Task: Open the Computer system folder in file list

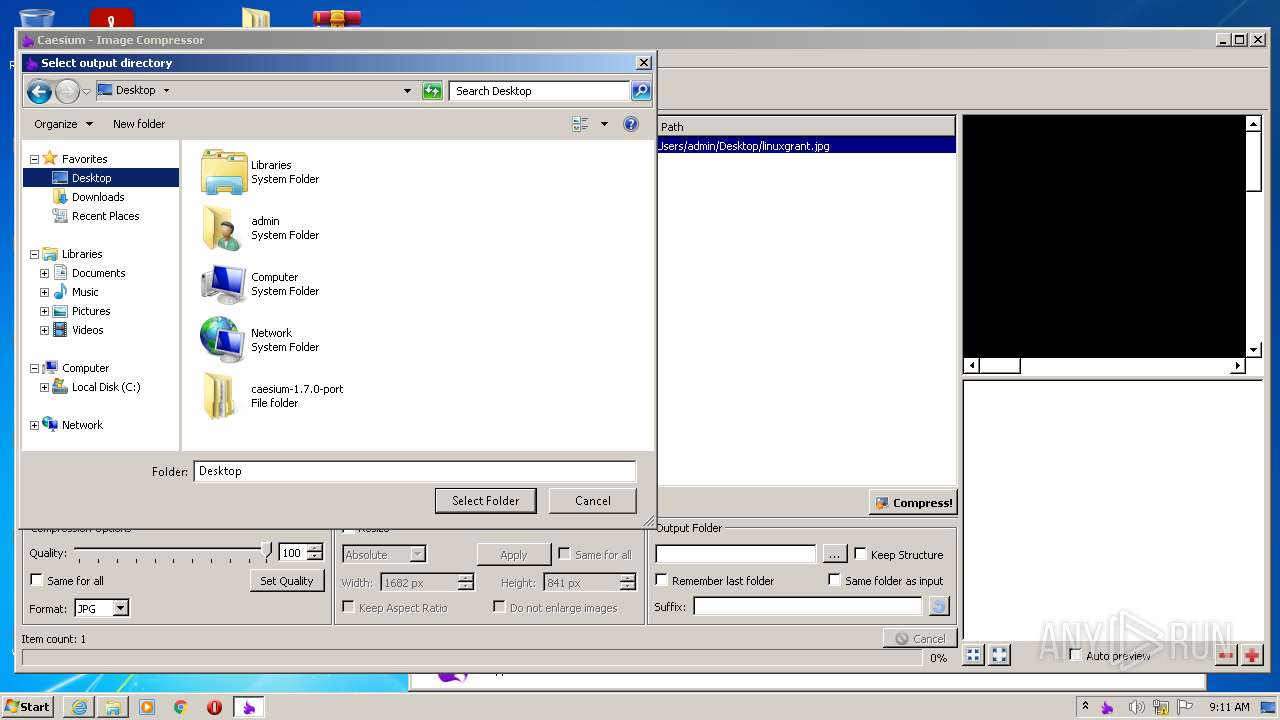Action: (x=223, y=284)
